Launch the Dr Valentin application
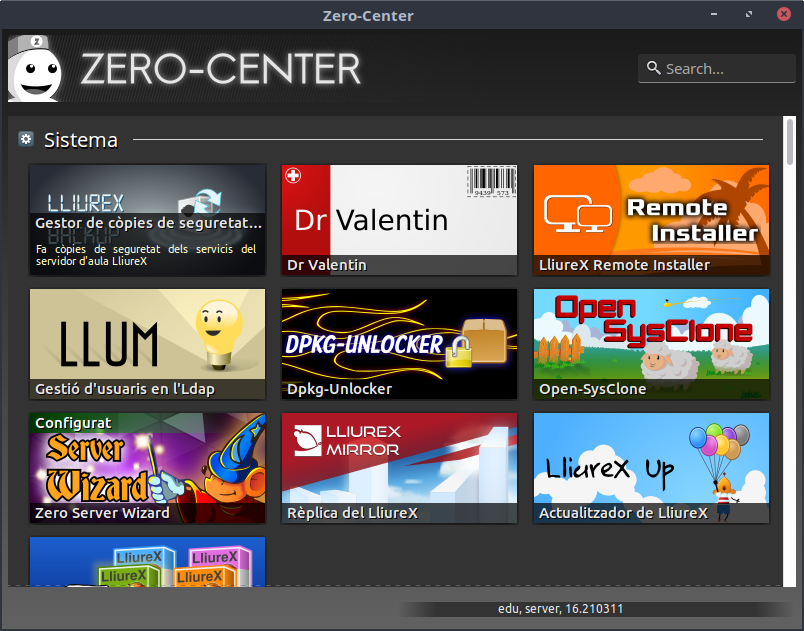The height and width of the screenshot is (631, 804). [x=399, y=220]
